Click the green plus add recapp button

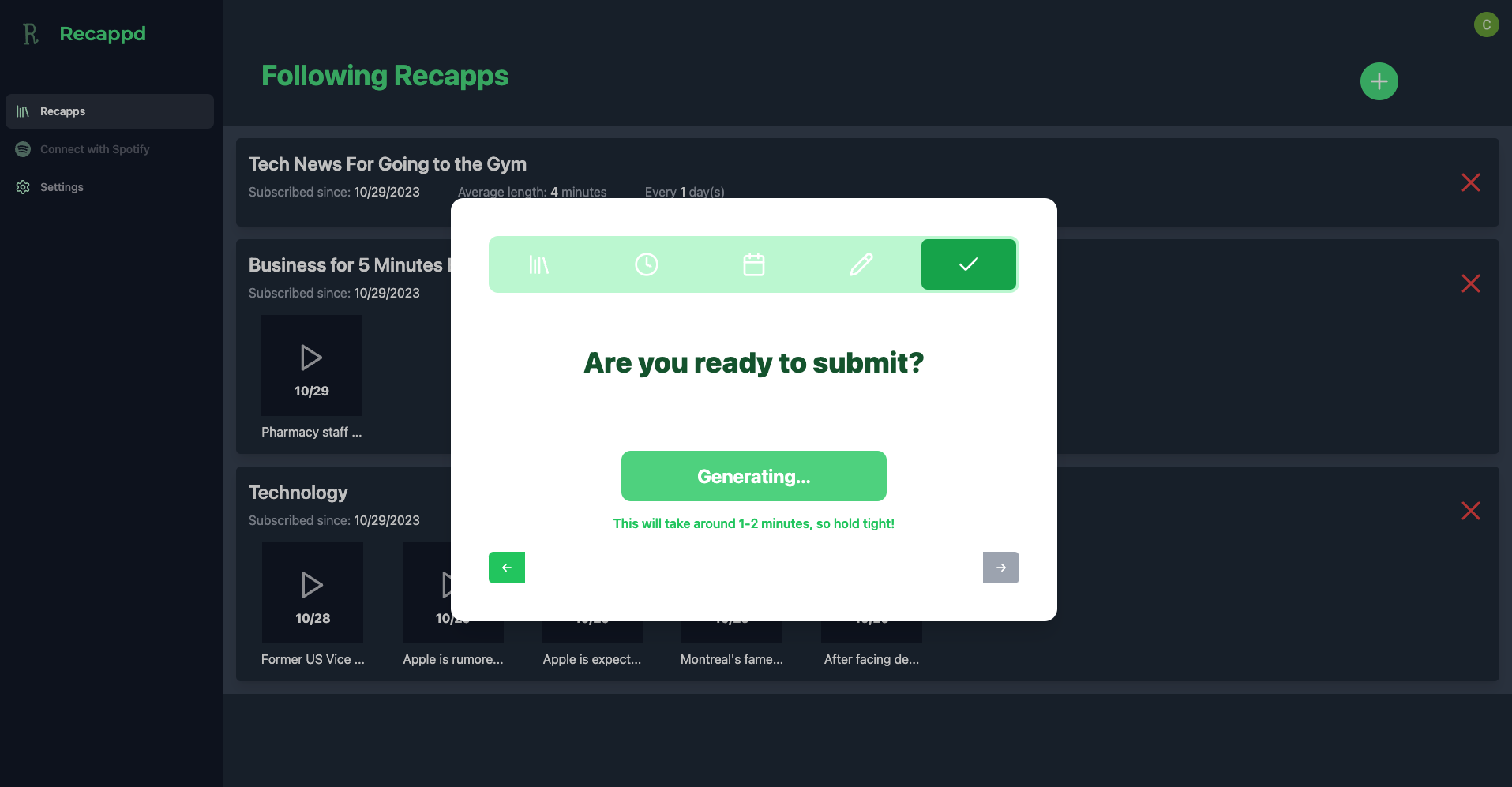click(1379, 81)
